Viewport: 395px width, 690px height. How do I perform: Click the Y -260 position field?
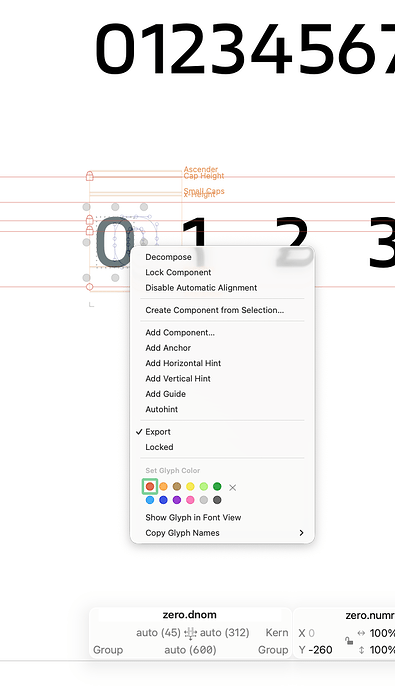(x=316, y=650)
